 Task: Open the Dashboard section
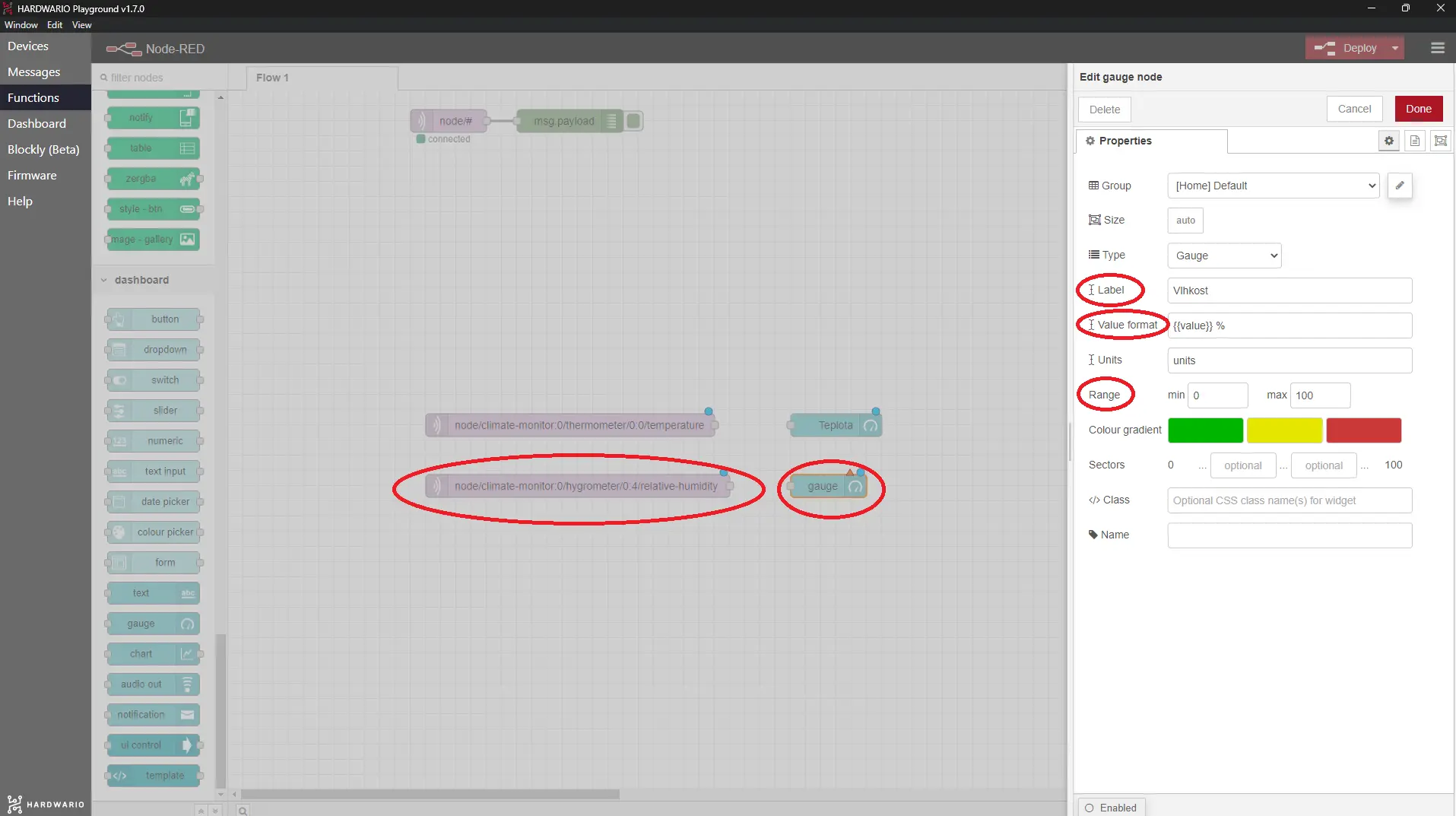[x=46, y=124]
